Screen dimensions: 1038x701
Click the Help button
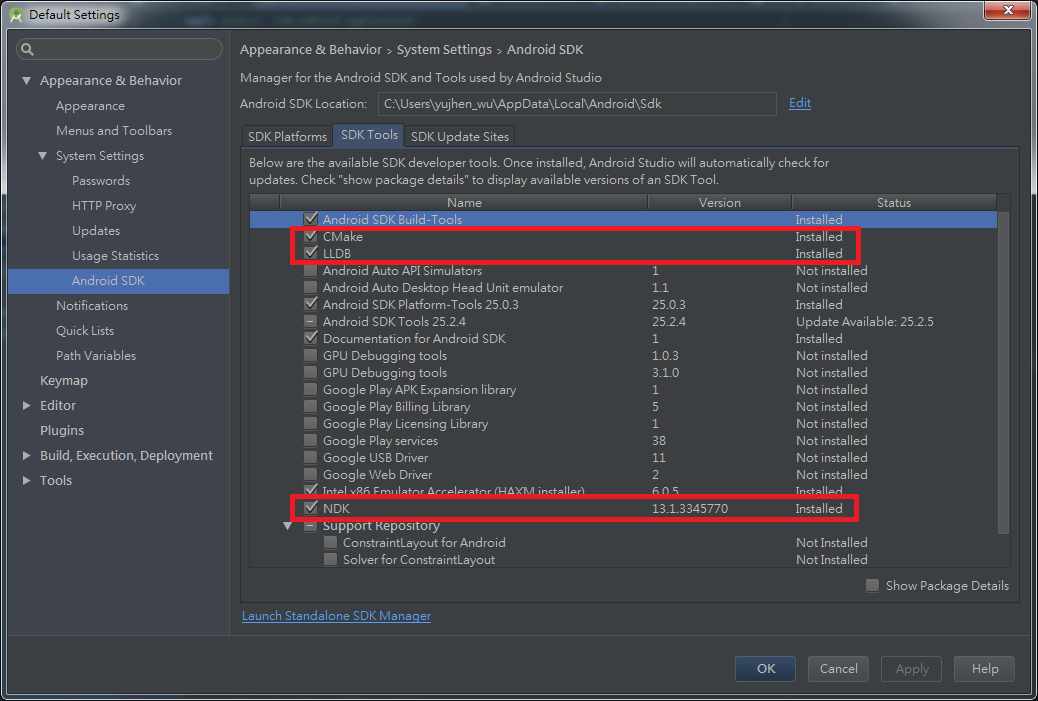coord(984,669)
